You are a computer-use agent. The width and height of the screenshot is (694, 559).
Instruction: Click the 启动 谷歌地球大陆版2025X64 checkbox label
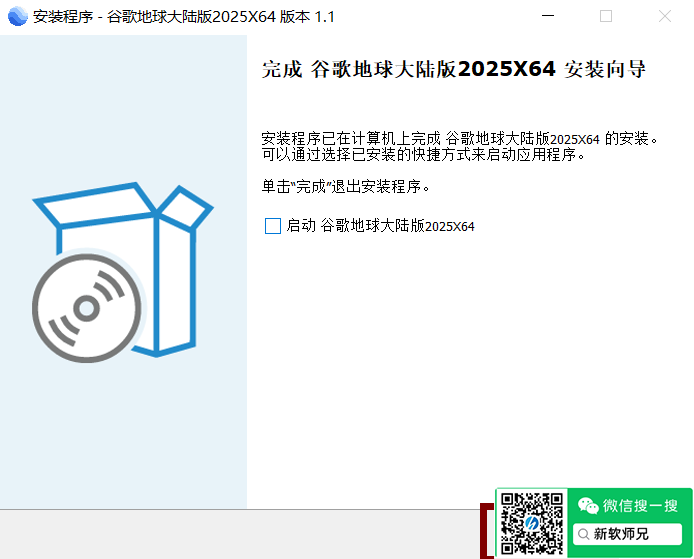point(380,226)
